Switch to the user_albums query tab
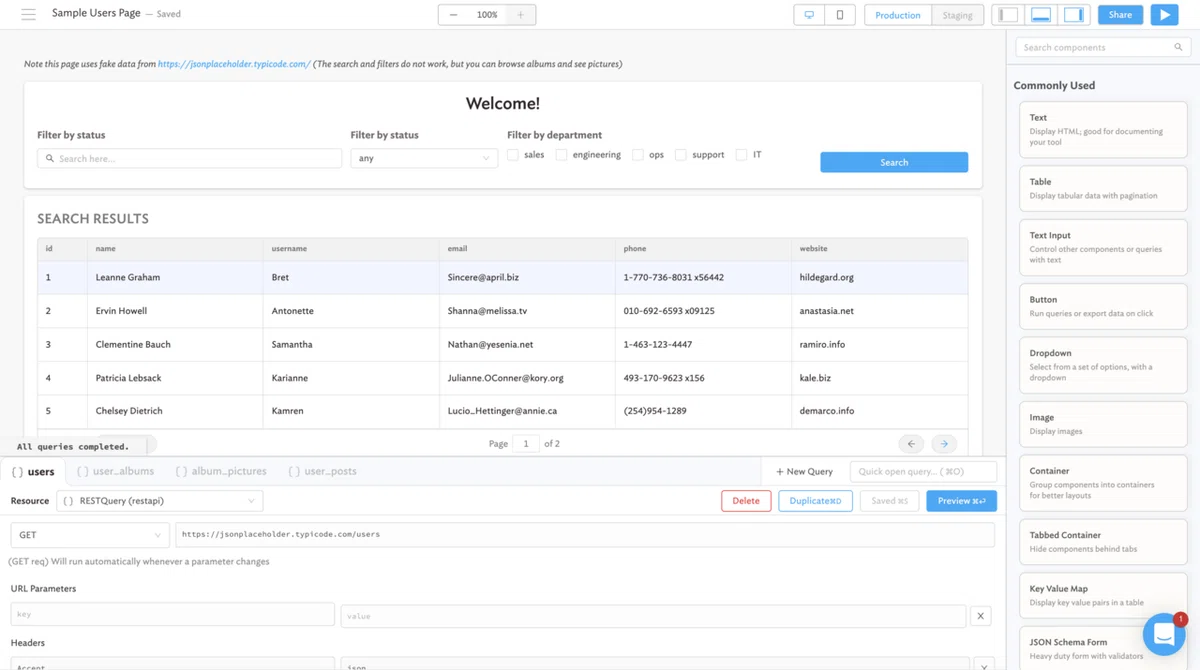Screen dimensions: 1200x670 pos(115,471)
